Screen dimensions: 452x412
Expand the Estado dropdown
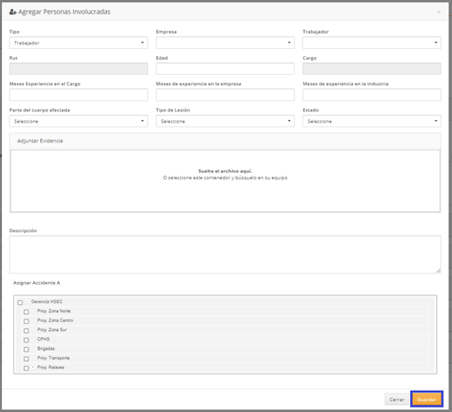[x=372, y=121]
